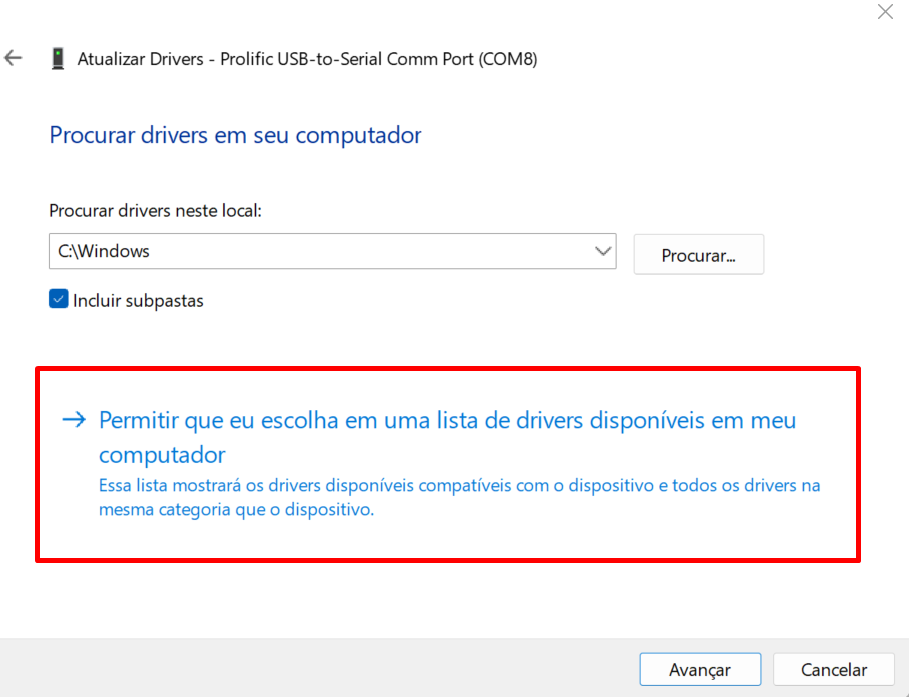Click the 'Atualizar Drivers - Prolific USB-to-Serial' title text
Screen dimensions: 909x697
coord(250,59)
